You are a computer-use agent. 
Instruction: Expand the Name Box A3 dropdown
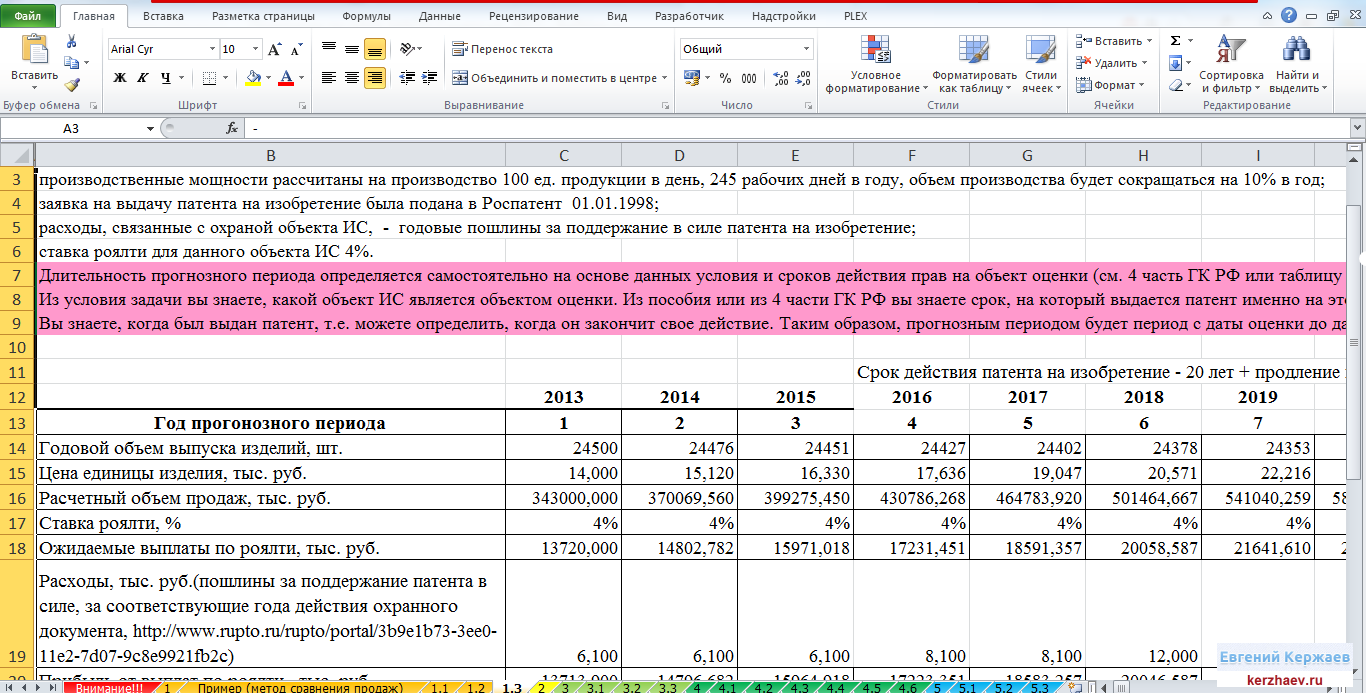coord(150,128)
